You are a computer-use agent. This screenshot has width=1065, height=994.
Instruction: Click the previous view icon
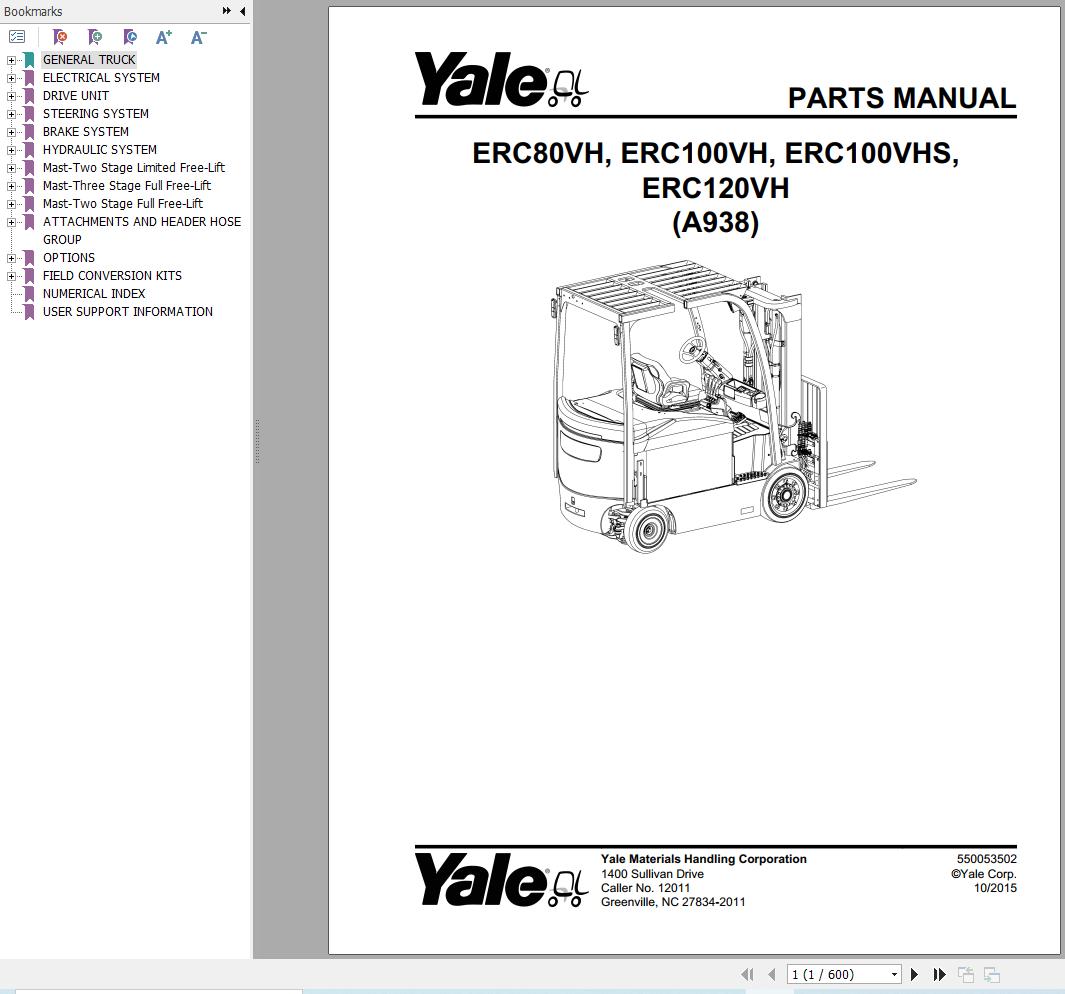point(966,973)
